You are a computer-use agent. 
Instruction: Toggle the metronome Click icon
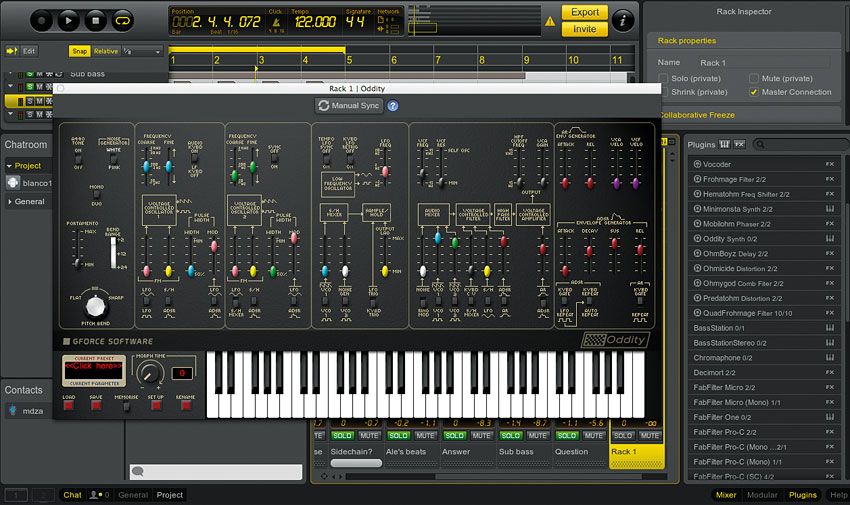pos(276,23)
